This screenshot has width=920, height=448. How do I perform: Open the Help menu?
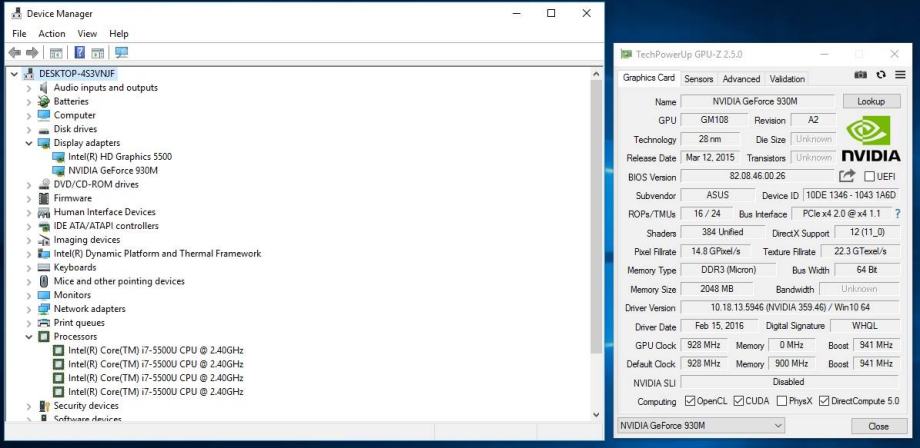coord(119,34)
